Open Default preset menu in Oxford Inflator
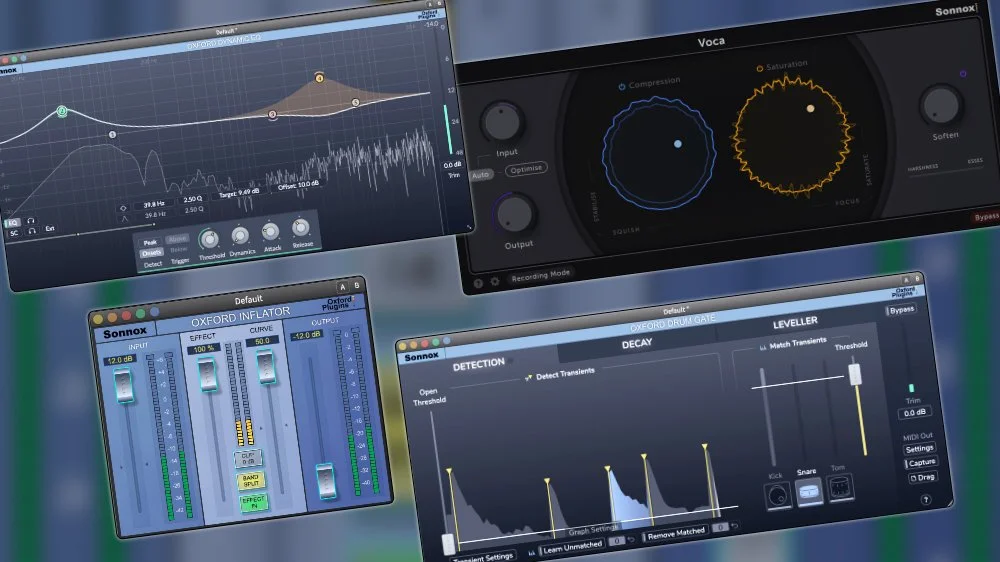 [248, 300]
